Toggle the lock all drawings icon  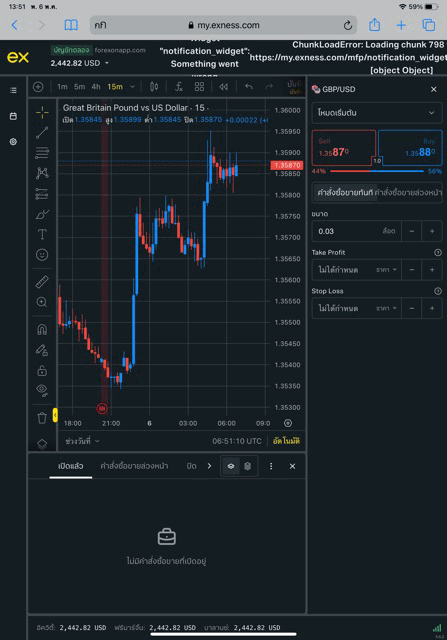click(42, 370)
